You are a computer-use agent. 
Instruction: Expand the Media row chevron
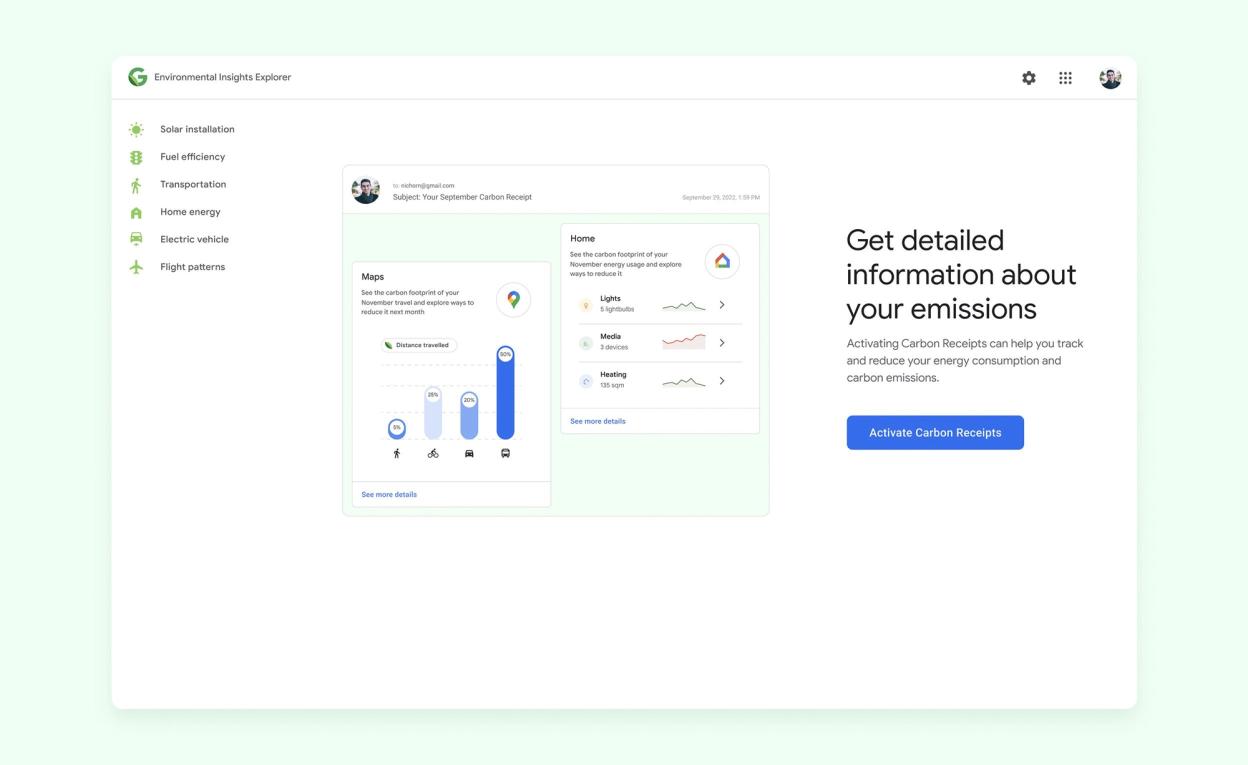(722, 343)
